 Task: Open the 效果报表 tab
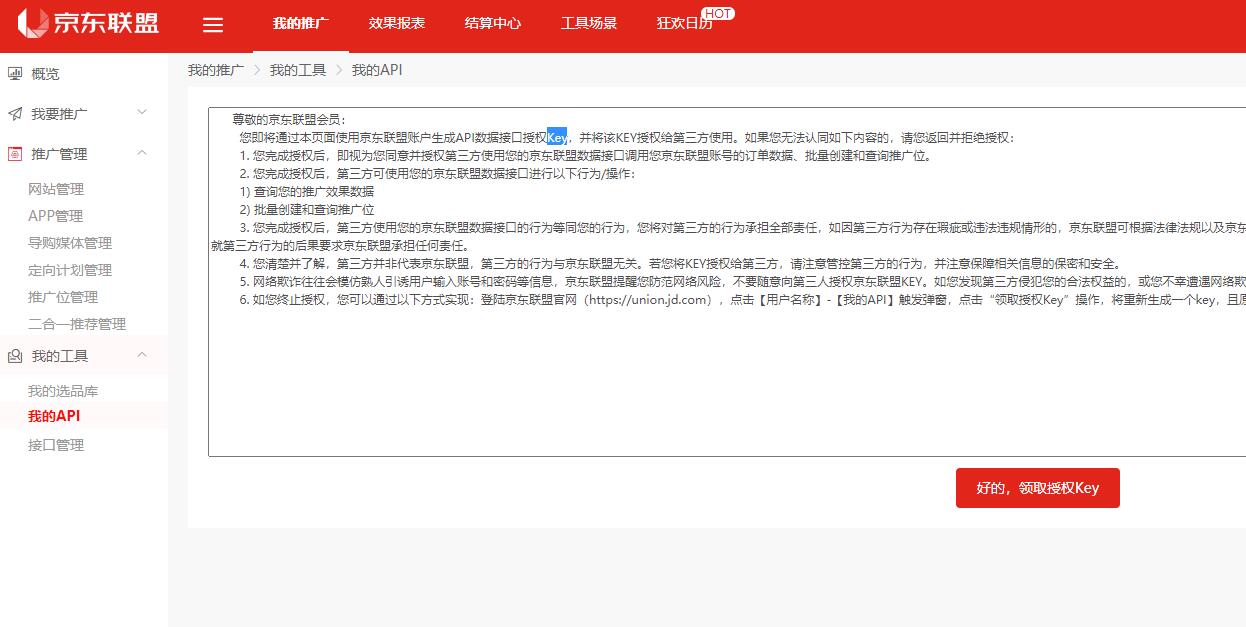point(396,23)
